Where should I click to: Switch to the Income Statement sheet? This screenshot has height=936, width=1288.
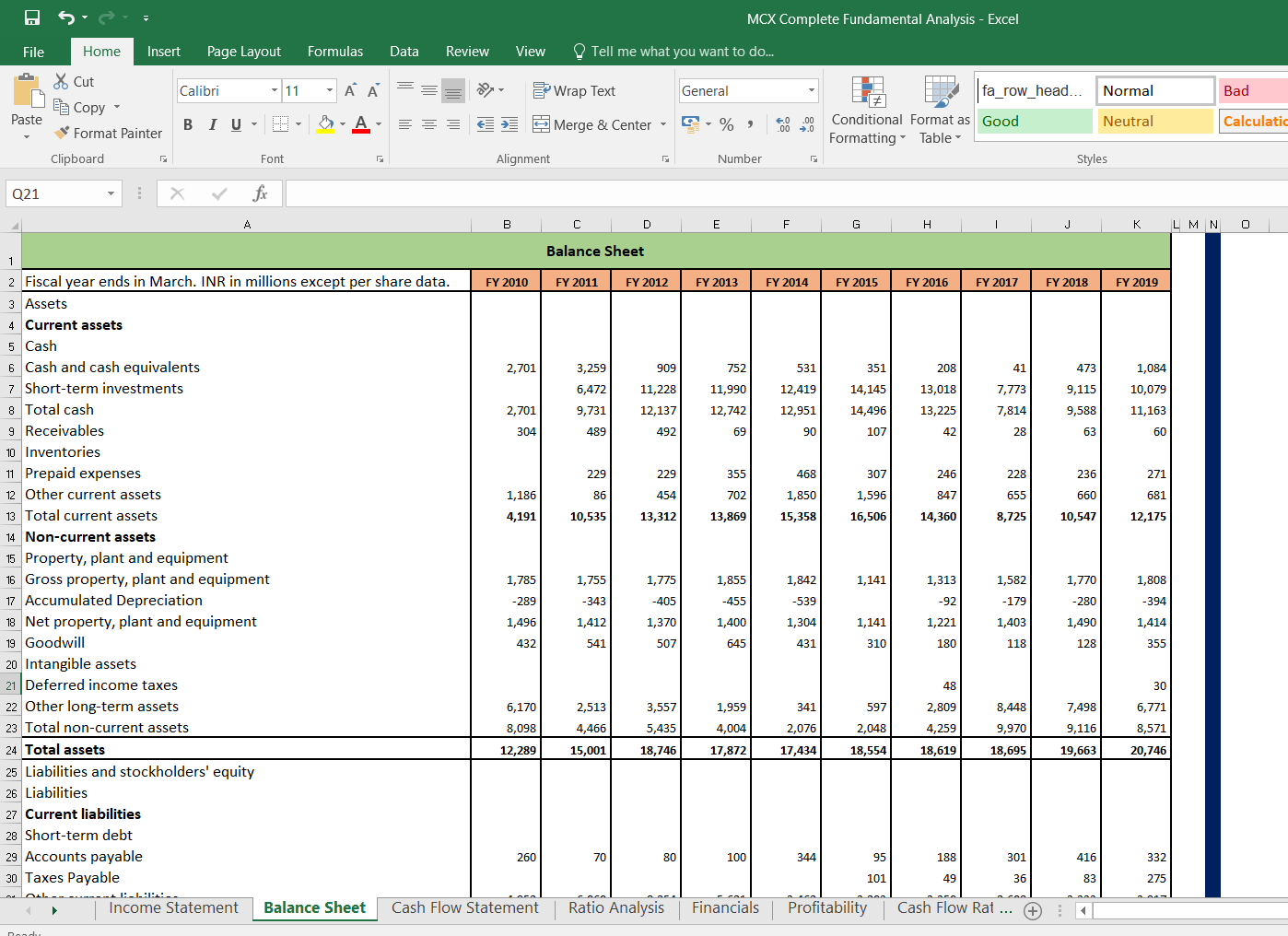[x=173, y=908]
